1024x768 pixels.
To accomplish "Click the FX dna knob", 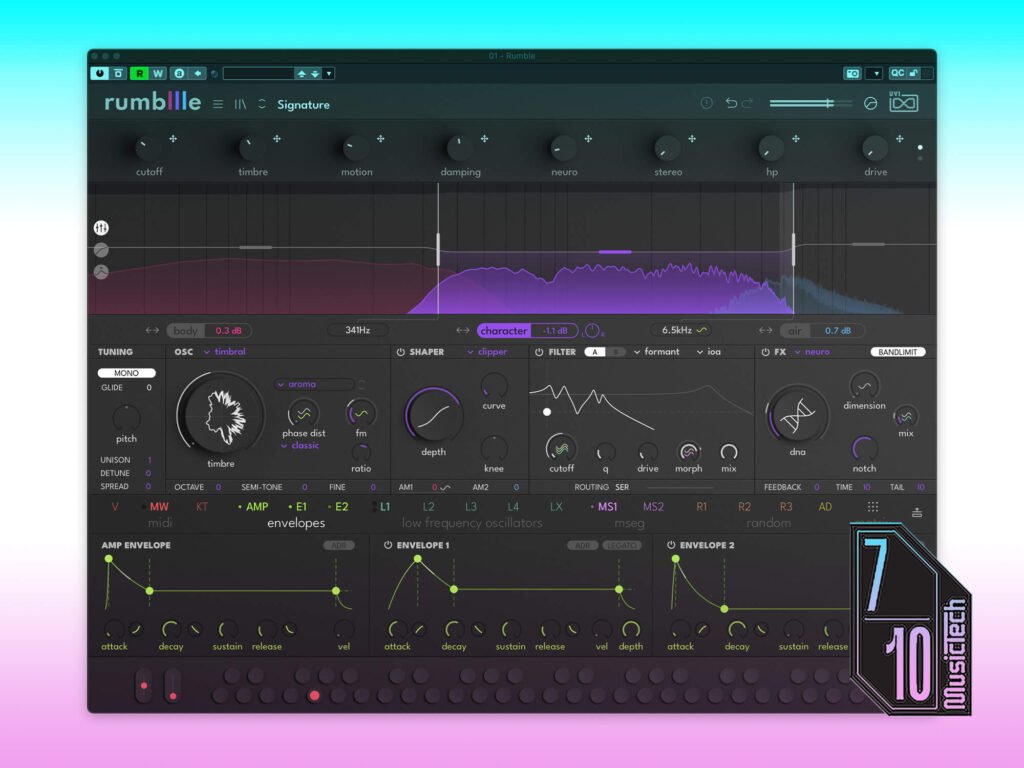I will pos(797,416).
